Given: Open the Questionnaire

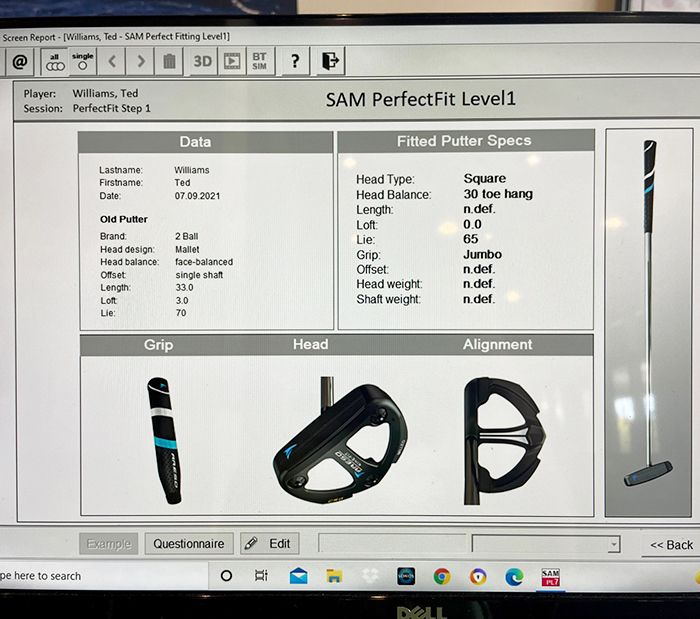Looking at the screenshot, I should [x=189, y=544].
